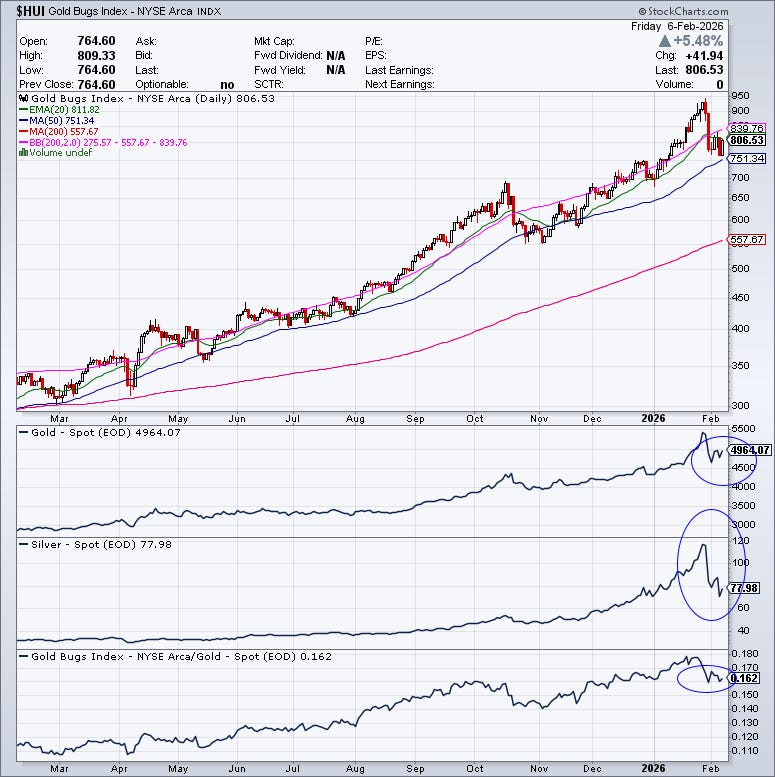Click the 557.67 MA(200) price tag
775x777 pixels.
747,240
